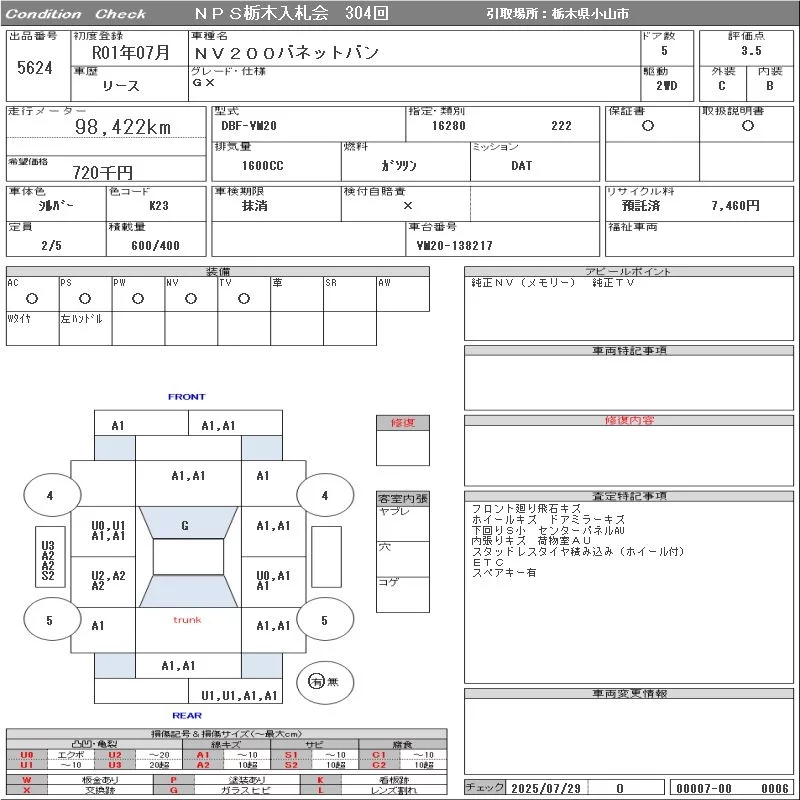The width and height of the screenshot is (800, 800).
Task: Select the panel marked U0,U1 A1,A1
Action: point(103,531)
